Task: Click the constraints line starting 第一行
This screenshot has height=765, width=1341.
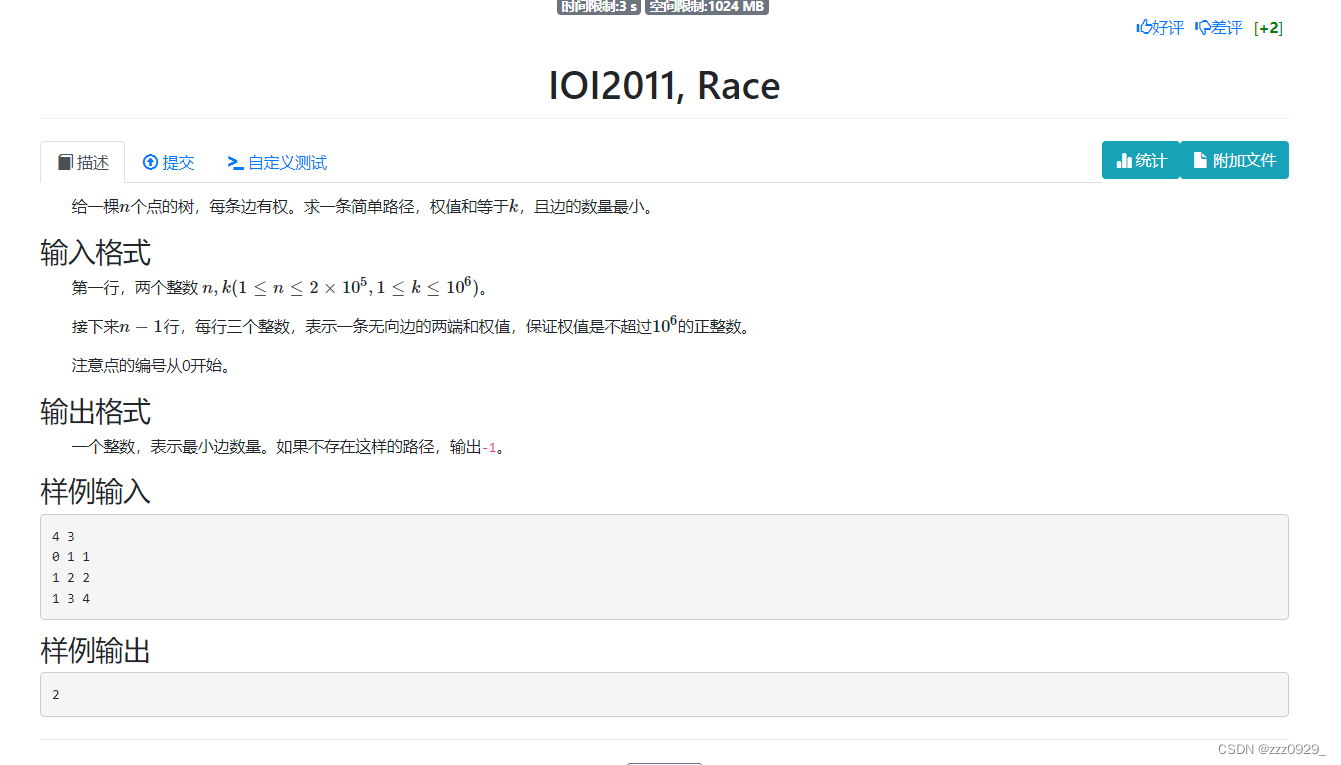Action: 280,287
